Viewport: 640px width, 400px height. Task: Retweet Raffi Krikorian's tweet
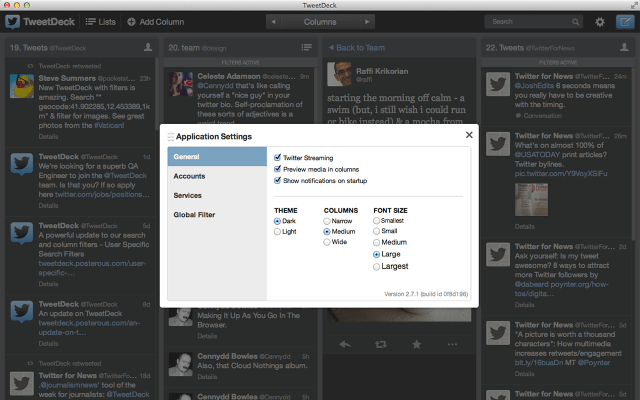coord(380,344)
